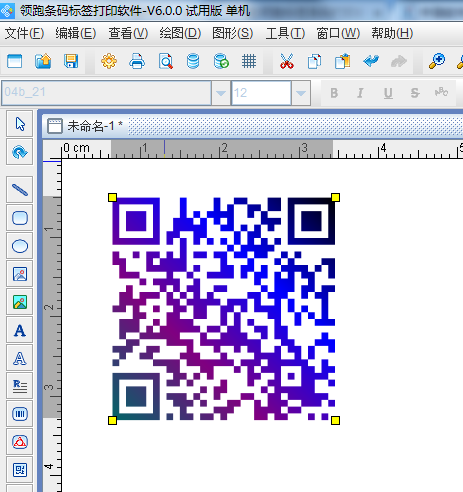Choose the rounded rectangle tool
The height and width of the screenshot is (492, 463).
pos(20,218)
